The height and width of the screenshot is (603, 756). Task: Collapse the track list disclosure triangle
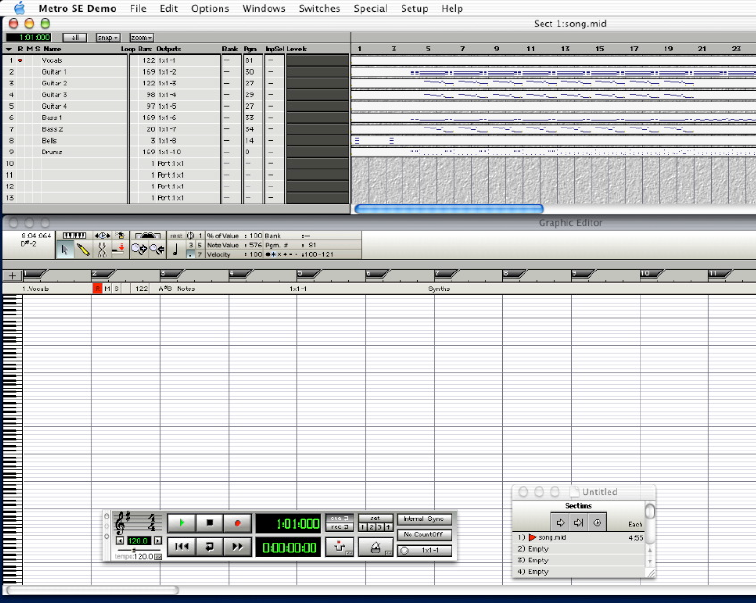click(8, 48)
